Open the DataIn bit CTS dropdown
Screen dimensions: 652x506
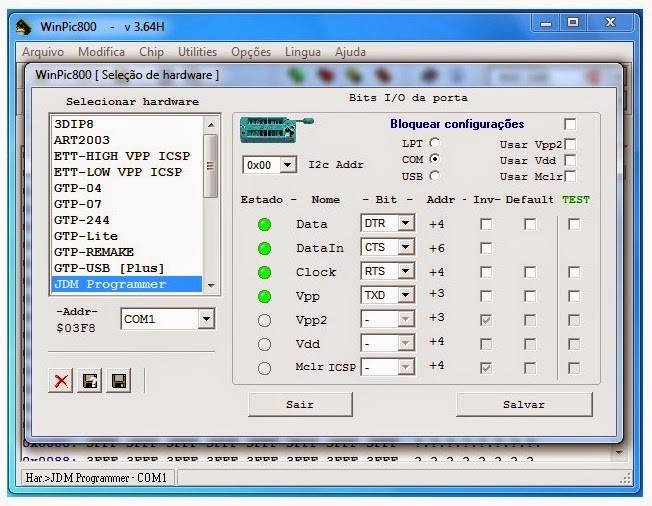(x=405, y=247)
